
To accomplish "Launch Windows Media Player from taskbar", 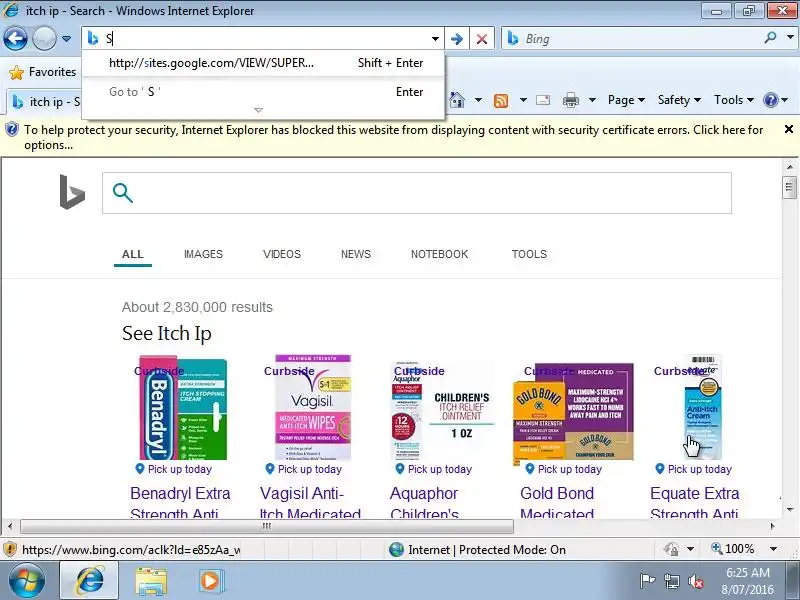I will pyautogui.click(x=210, y=581).
